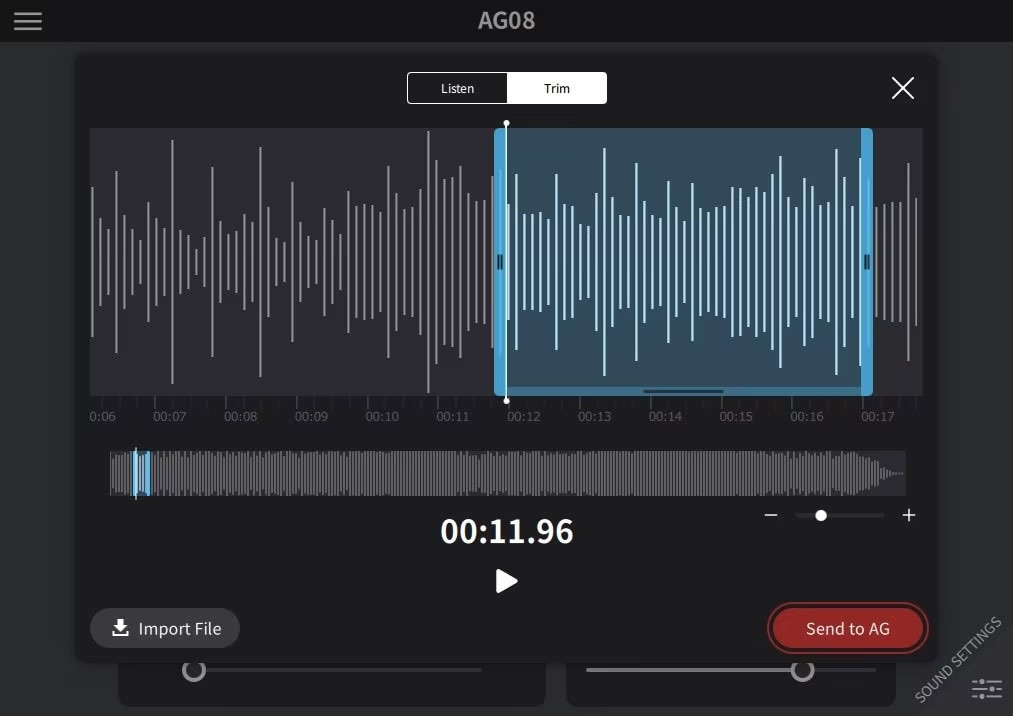Close the trim dialog
Screen dimensions: 1013x716
coord(902,88)
